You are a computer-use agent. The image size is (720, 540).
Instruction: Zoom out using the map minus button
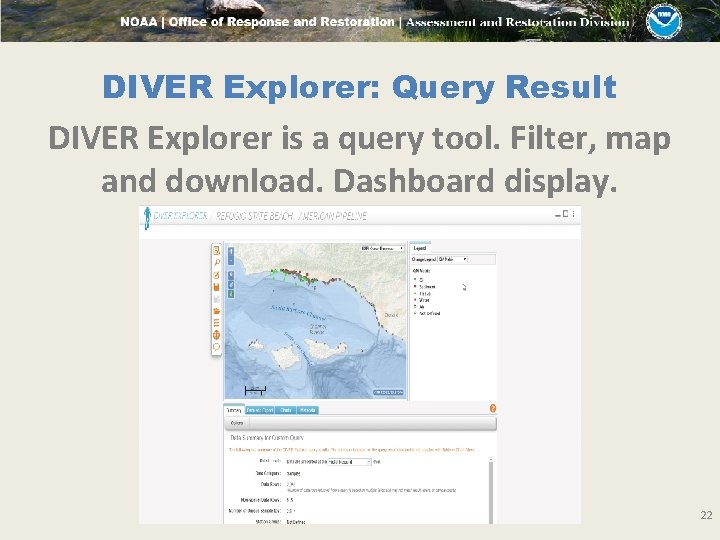pos(231,260)
